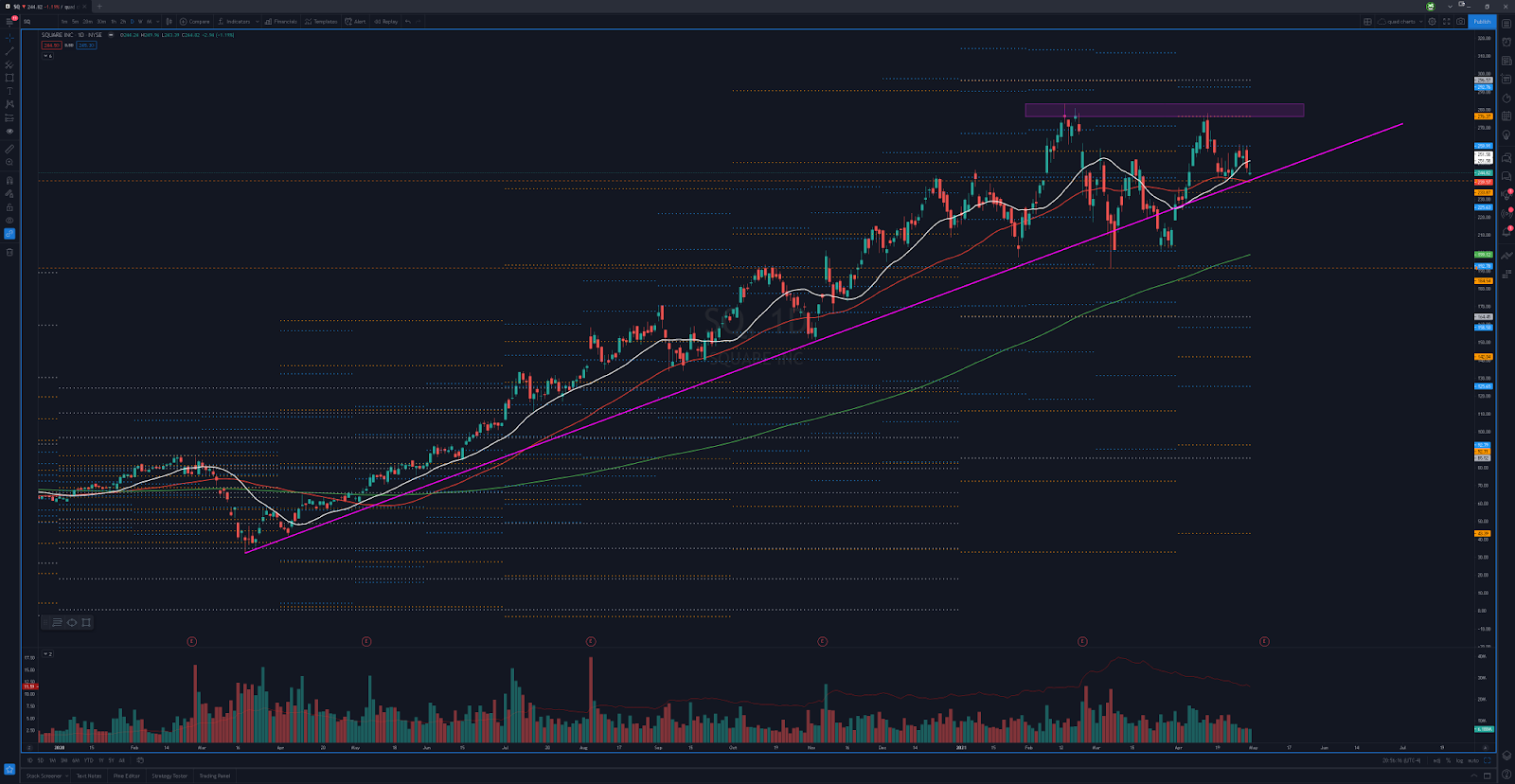1515x784 pixels.
Task: Open the alerts panel in right sidebar
Action: point(1506,42)
